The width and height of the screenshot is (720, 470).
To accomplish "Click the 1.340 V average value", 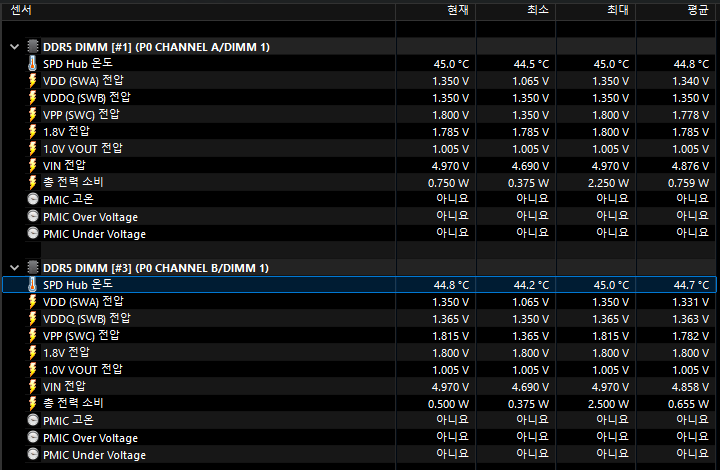I will (x=691, y=81).
